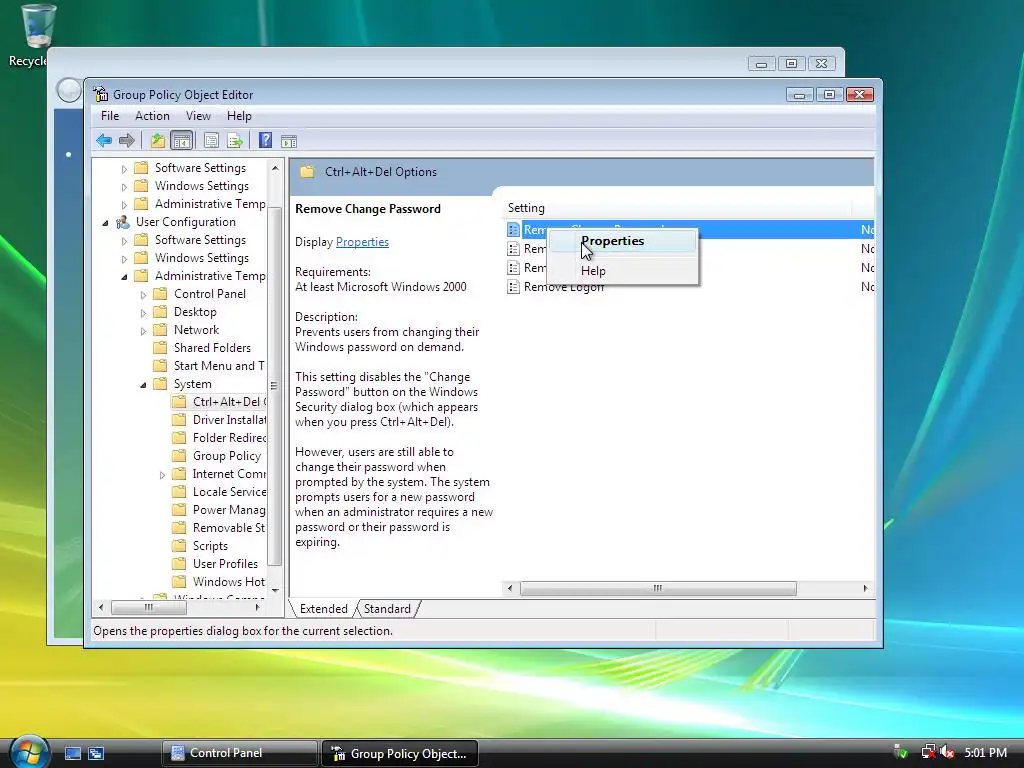
Task: Click the Setting column header
Action: [x=677, y=208]
